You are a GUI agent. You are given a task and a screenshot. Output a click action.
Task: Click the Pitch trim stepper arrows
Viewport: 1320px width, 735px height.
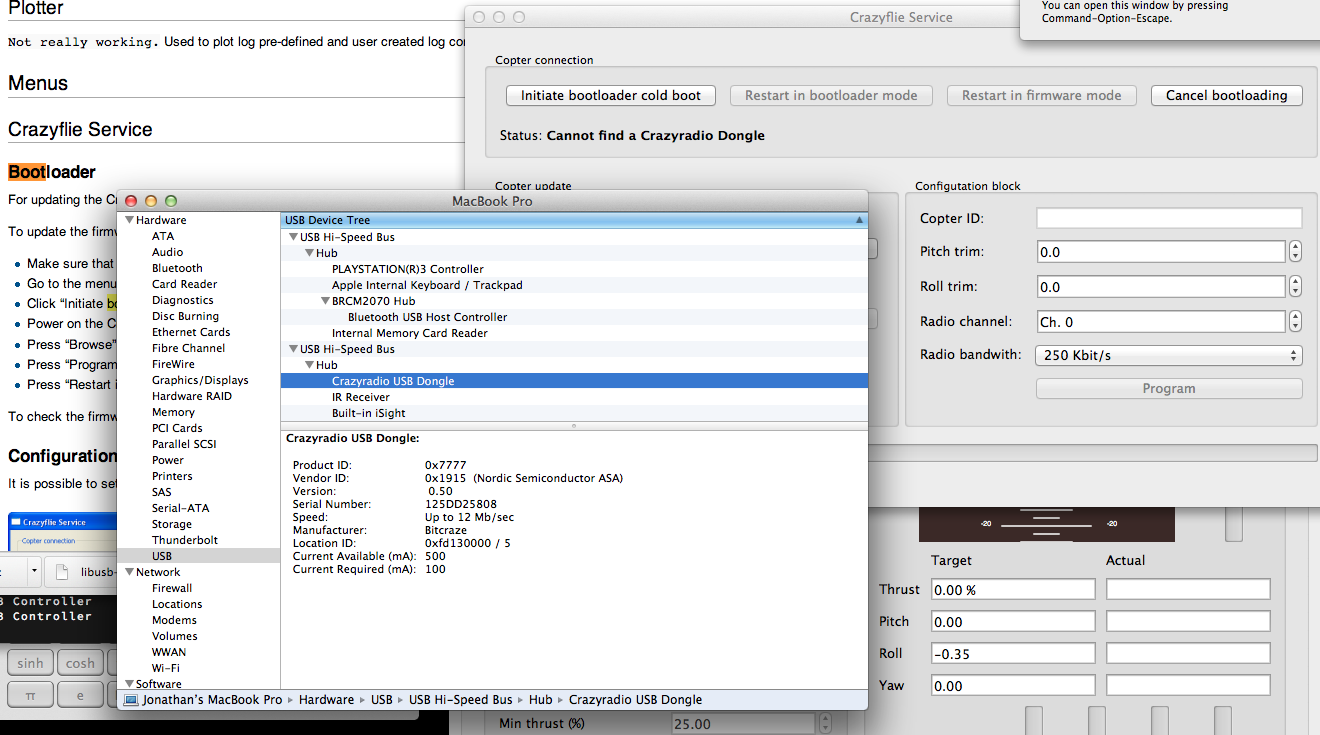coord(1295,252)
